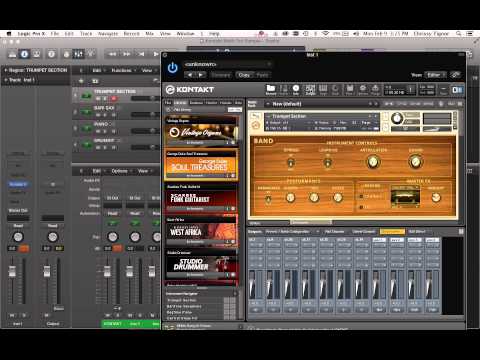Click the Forward transport button

(x=127, y=54)
